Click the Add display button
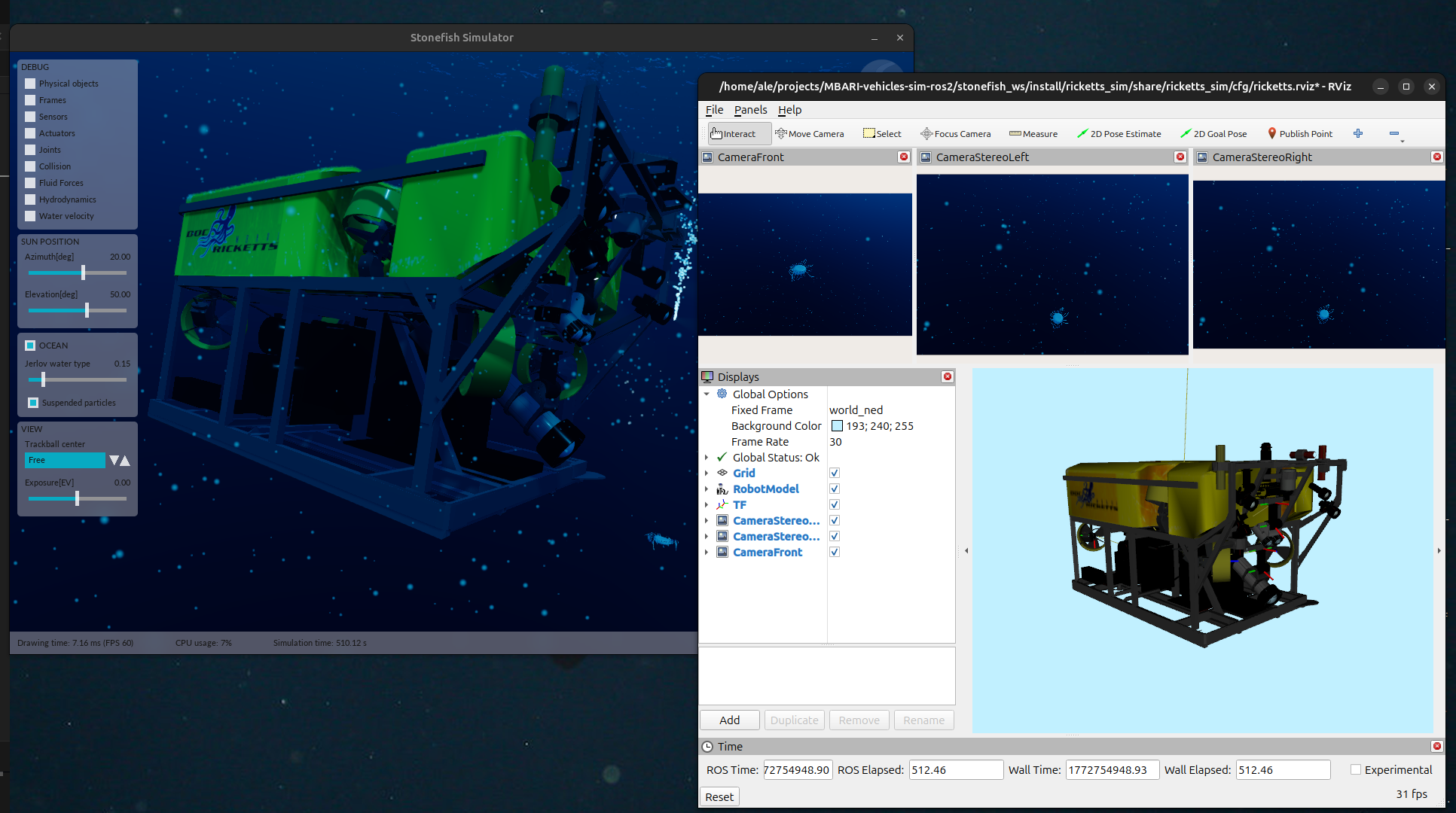The width and height of the screenshot is (1456, 813). point(729,720)
